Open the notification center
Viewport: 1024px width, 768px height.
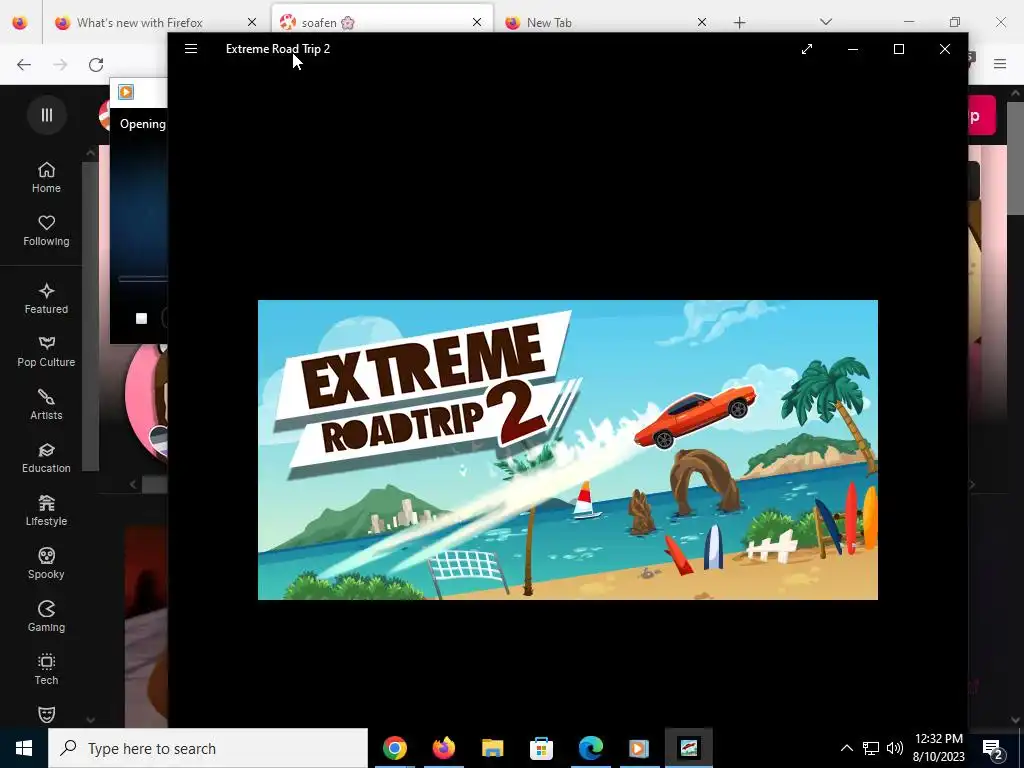coord(993,749)
